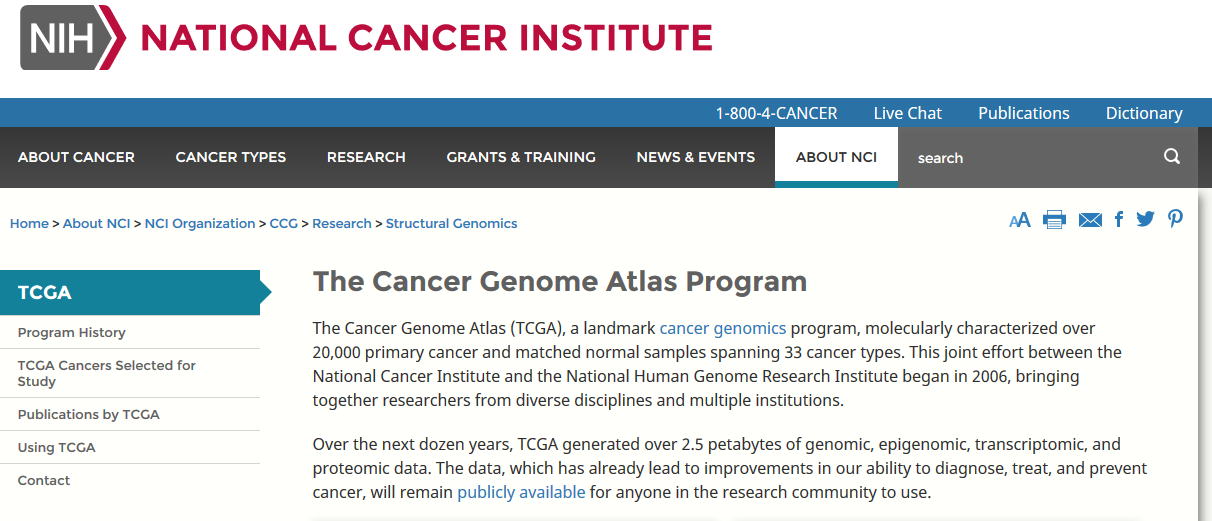The width and height of the screenshot is (1212, 521).
Task: Open the Grants & Training menu
Action: (x=521, y=157)
